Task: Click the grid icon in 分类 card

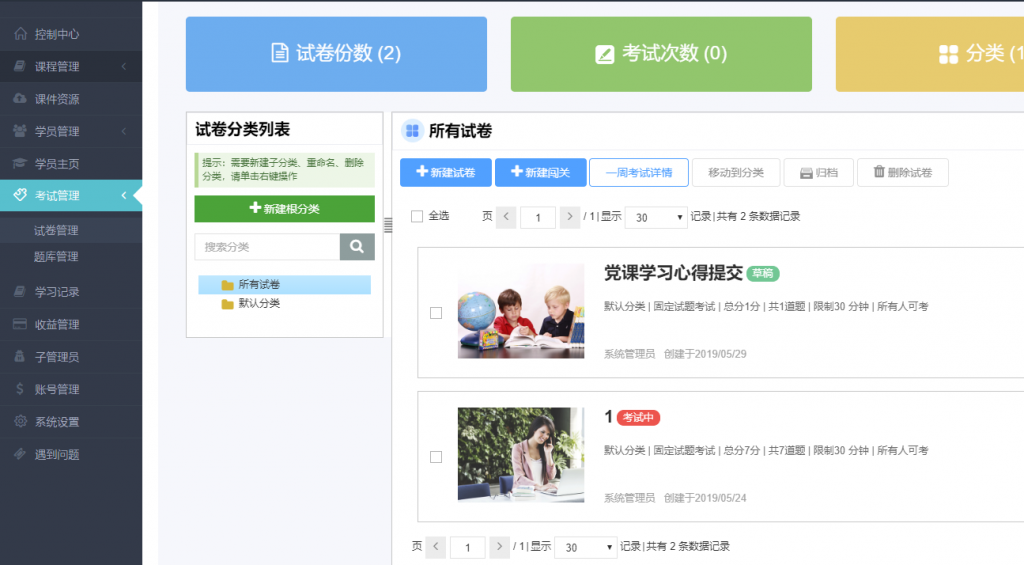Action: tap(948, 54)
